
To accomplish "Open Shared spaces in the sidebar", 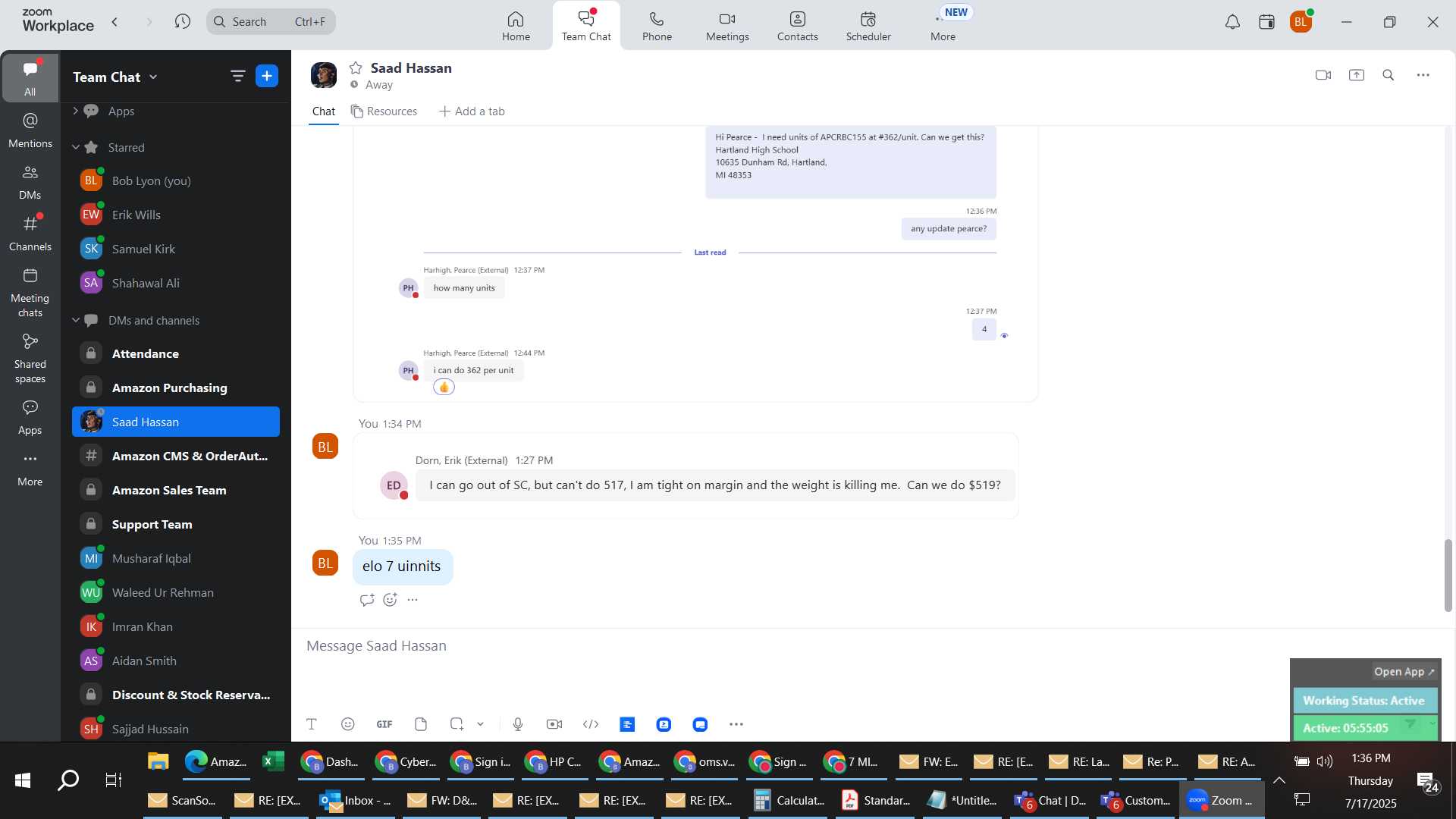I will tap(30, 359).
